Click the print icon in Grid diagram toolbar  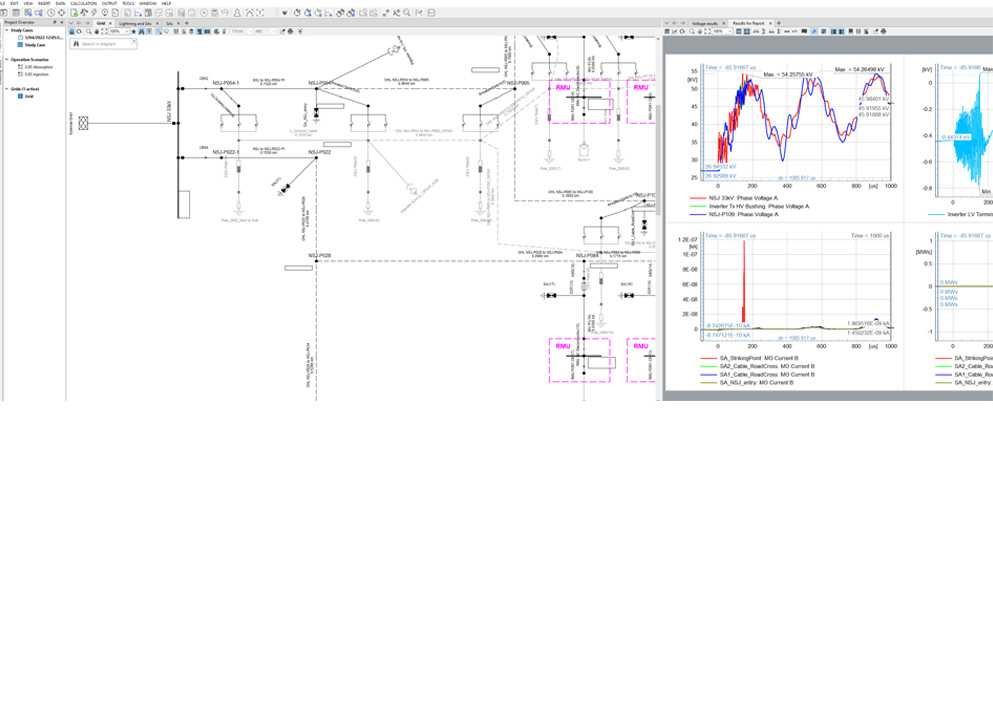(290, 32)
